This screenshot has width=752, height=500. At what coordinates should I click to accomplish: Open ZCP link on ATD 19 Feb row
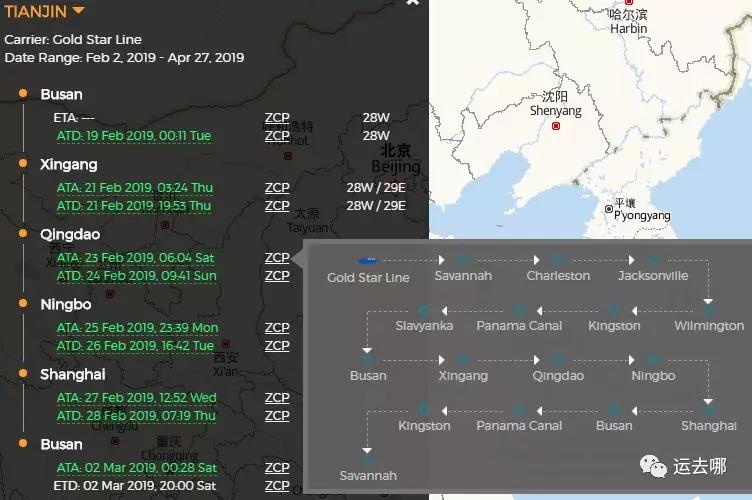[x=277, y=136]
